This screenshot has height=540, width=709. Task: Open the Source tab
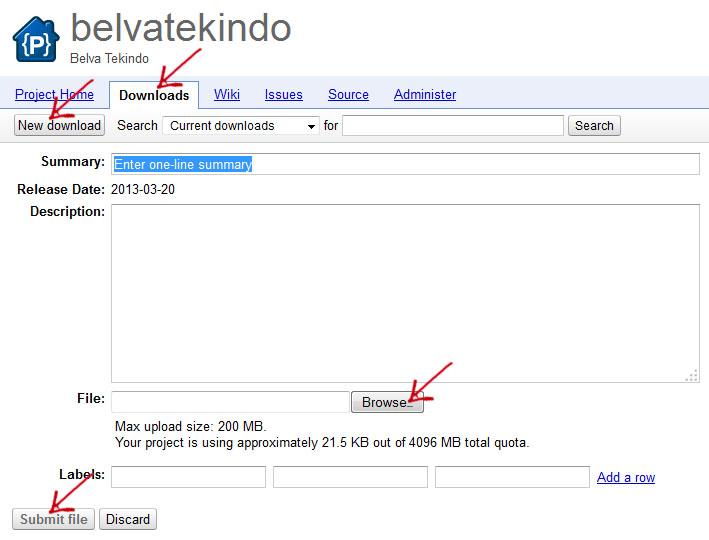(348, 95)
